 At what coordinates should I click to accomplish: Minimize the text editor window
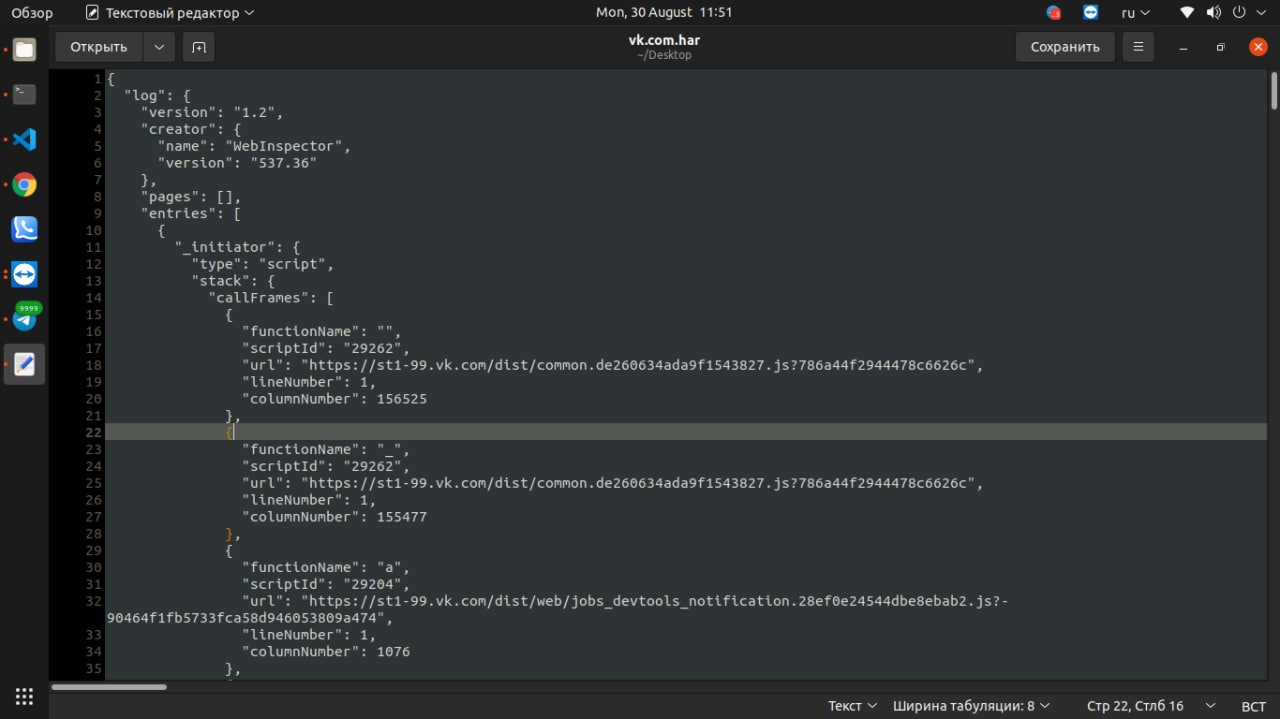click(1183, 47)
